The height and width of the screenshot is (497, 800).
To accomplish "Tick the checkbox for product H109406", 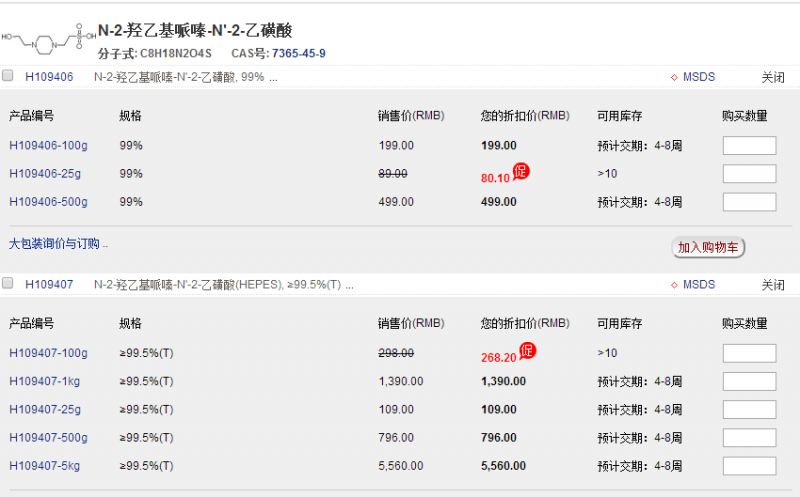I will (9, 76).
